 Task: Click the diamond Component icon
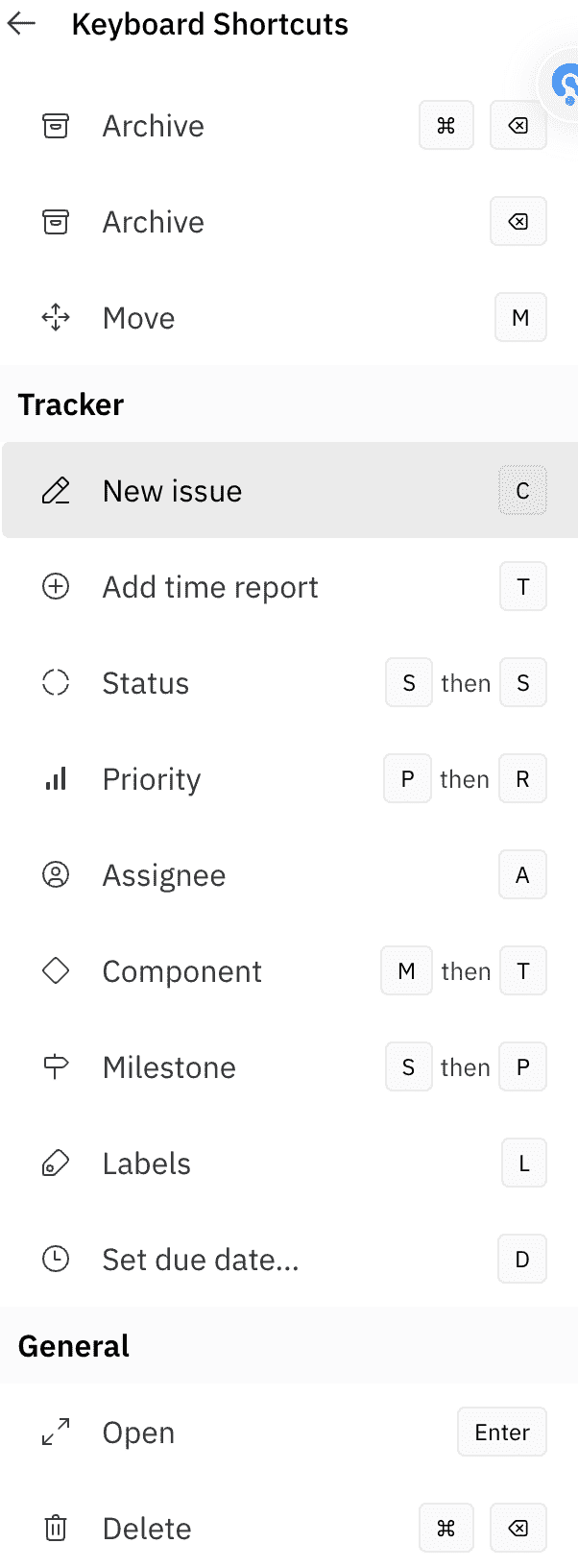coord(56,971)
